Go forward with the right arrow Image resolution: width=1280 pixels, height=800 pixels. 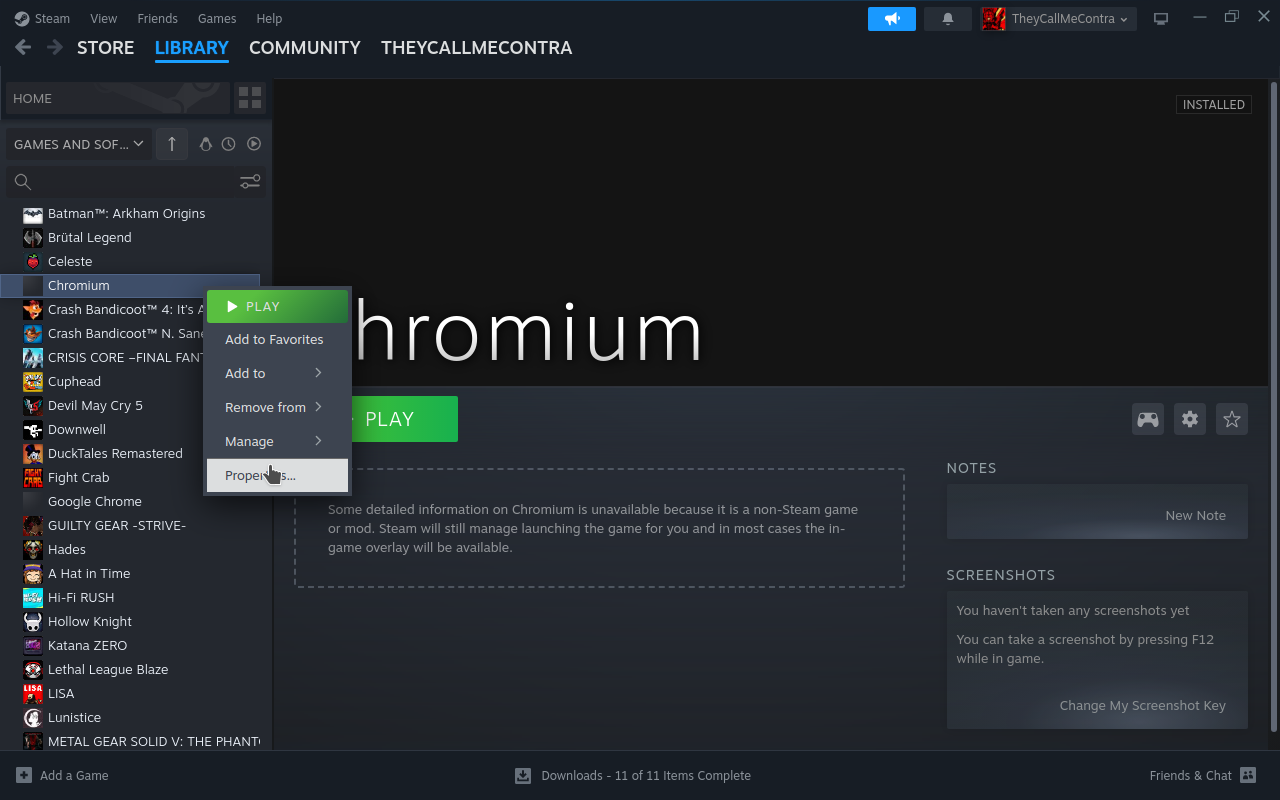(55, 47)
